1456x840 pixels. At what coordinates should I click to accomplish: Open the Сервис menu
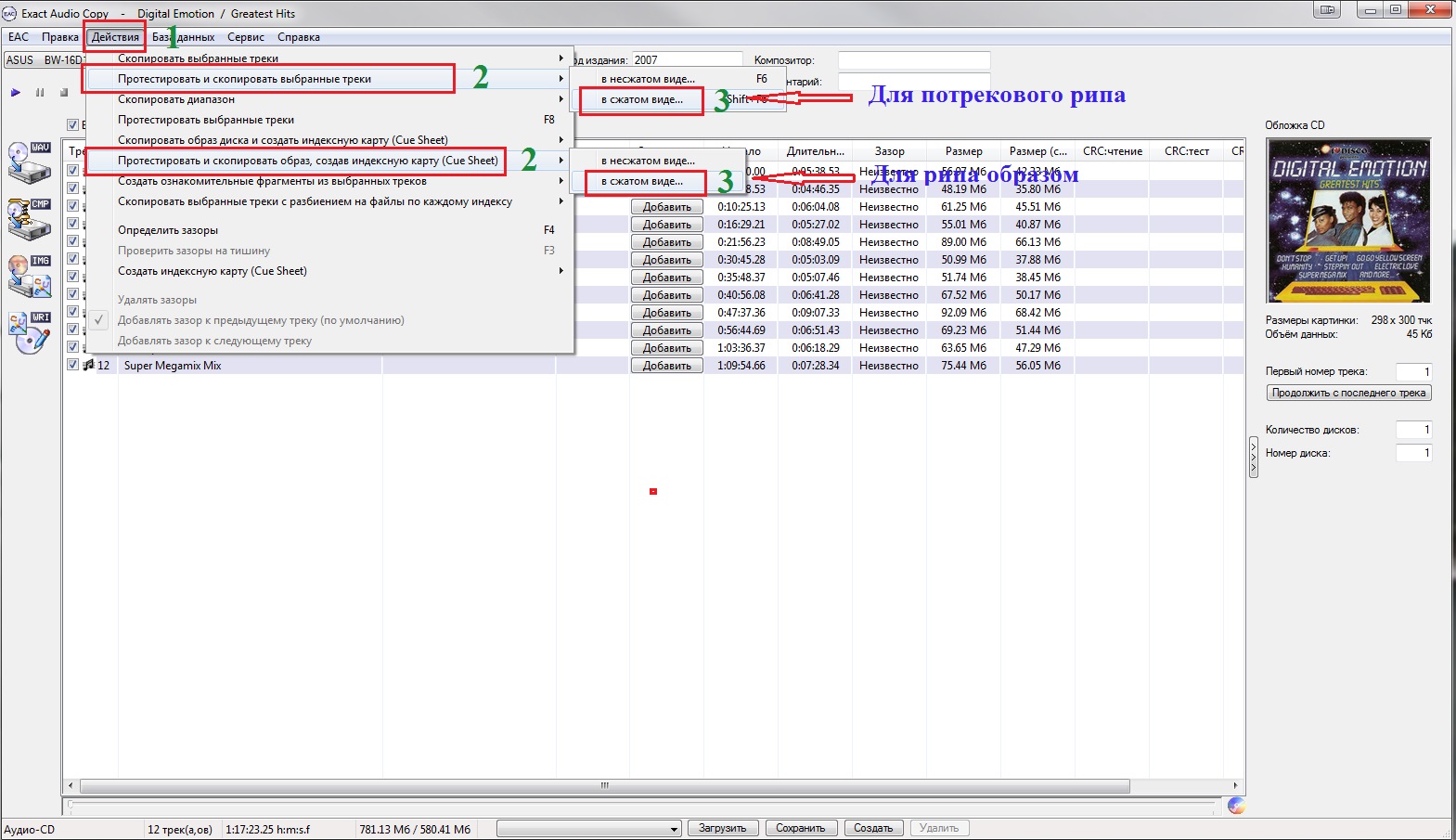(x=245, y=37)
